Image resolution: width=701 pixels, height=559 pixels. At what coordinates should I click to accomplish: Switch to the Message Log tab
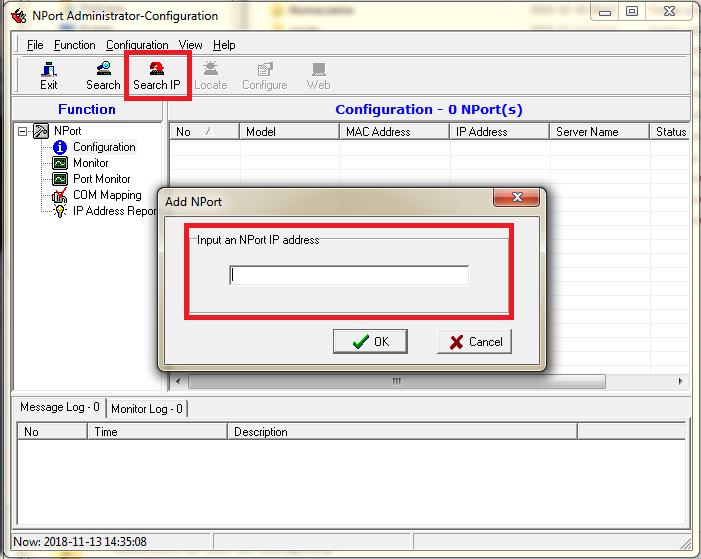tap(60, 407)
